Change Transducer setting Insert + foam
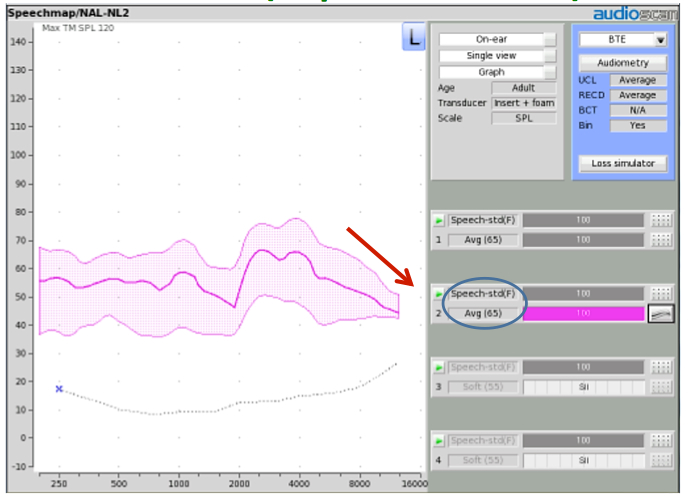 [523, 103]
